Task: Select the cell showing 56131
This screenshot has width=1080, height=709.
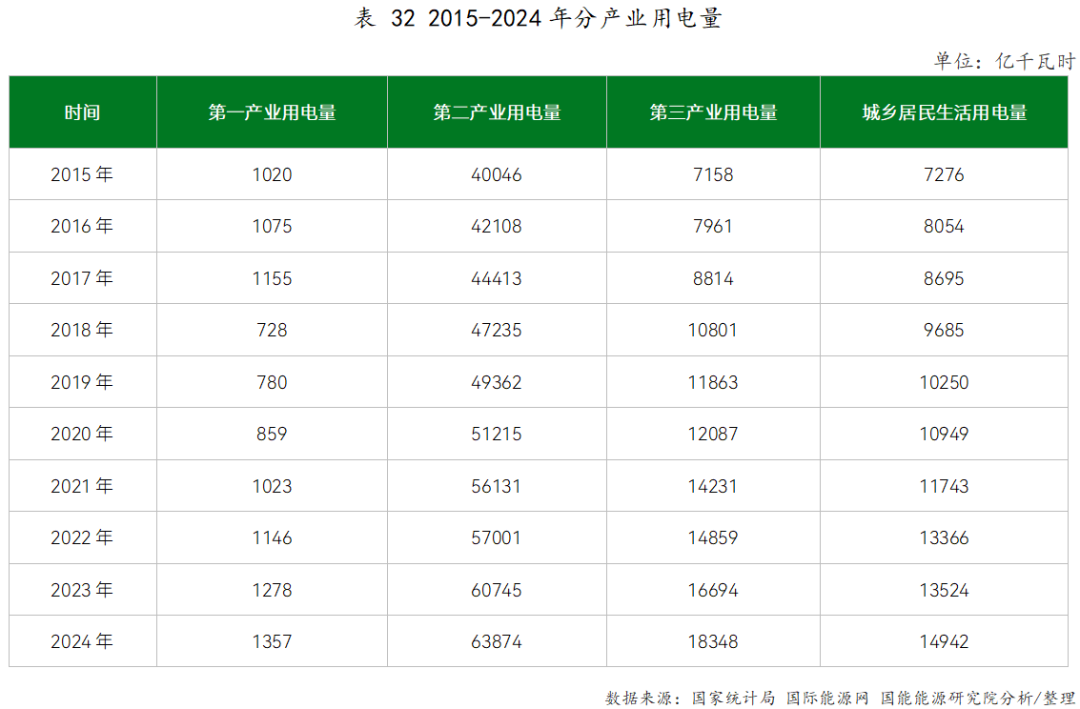Action: point(497,486)
